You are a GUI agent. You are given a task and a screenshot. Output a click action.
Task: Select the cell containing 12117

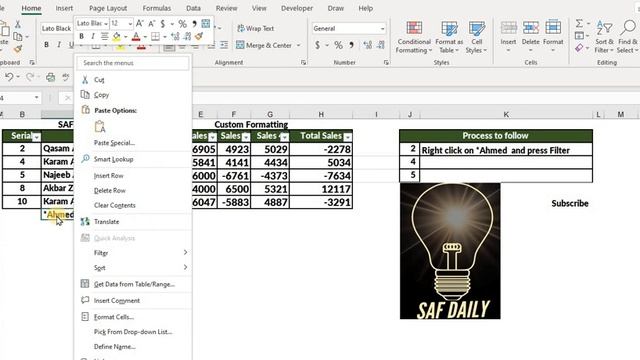tap(321, 189)
